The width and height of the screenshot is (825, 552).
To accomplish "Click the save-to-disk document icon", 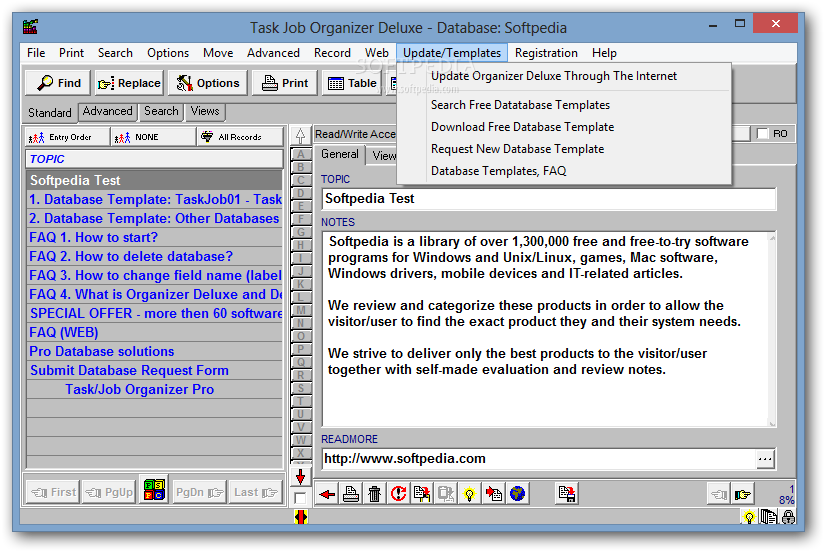I will coord(567,494).
